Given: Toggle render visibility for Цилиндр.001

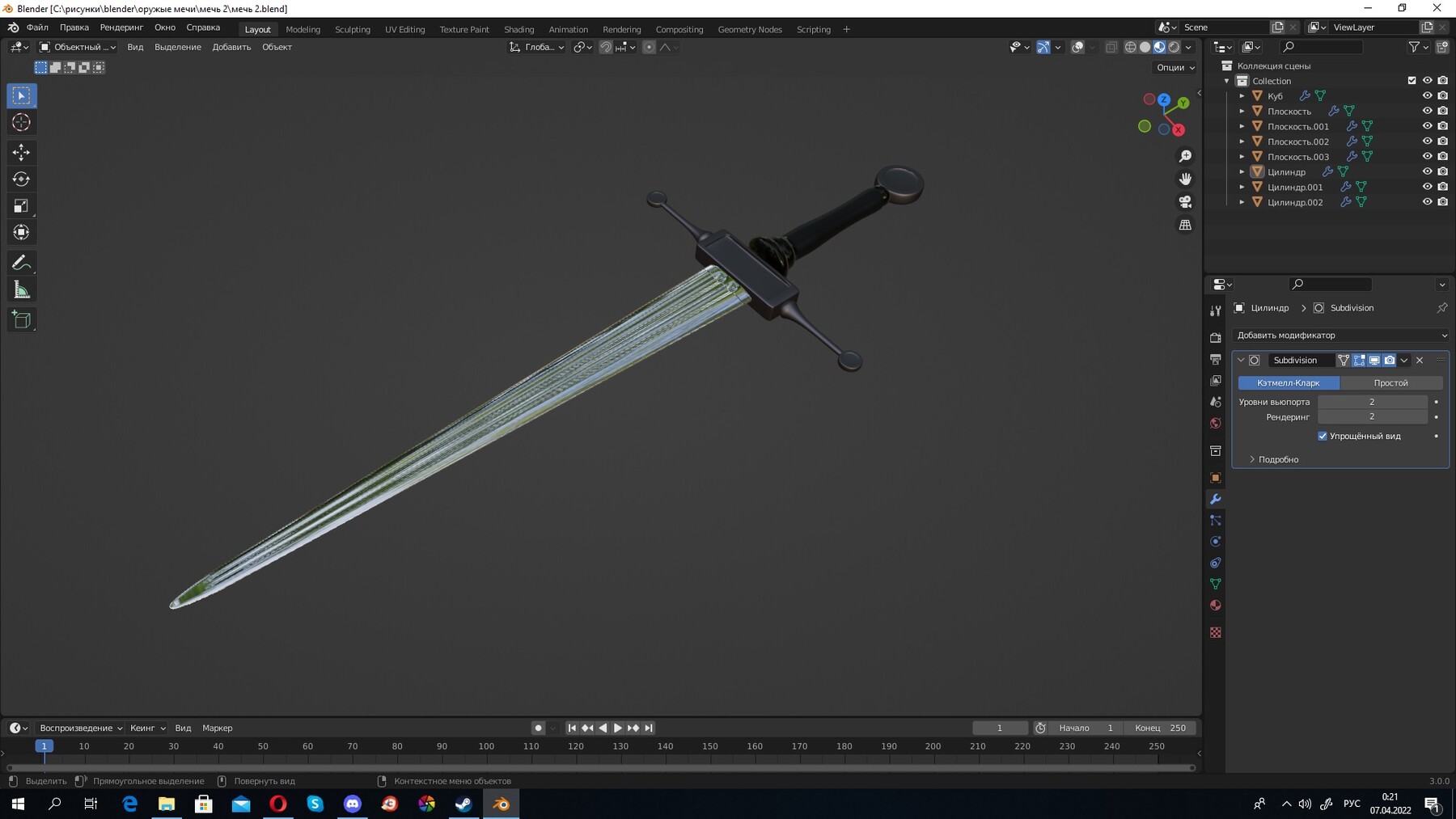Looking at the screenshot, I should click(x=1442, y=187).
